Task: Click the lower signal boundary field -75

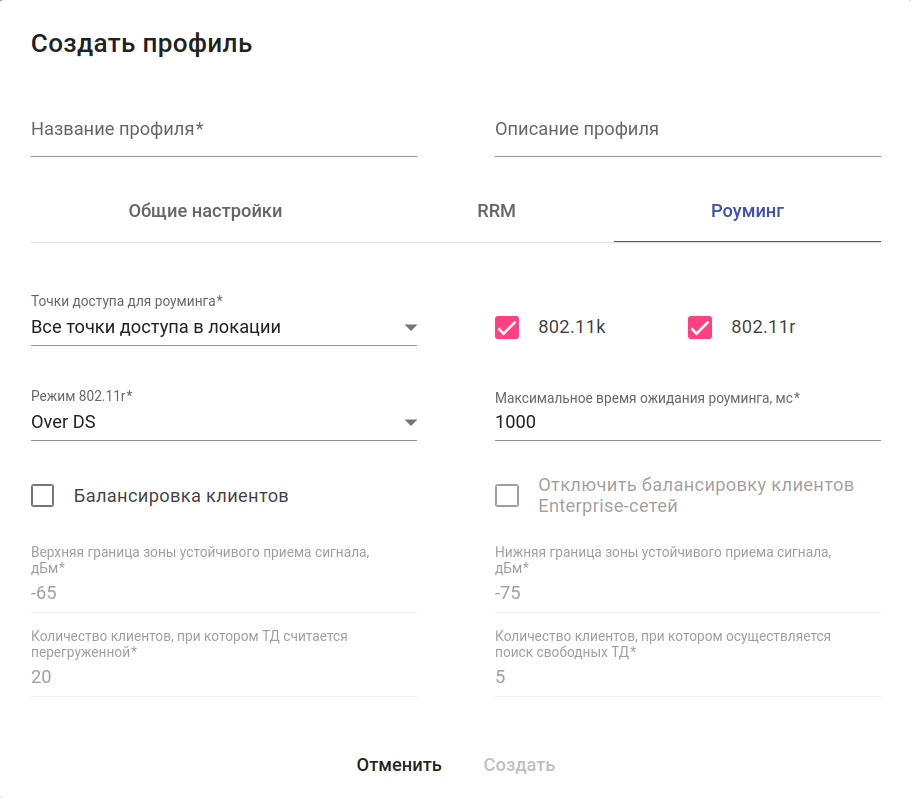Action: pyautogui.click(x=687, y=594)
